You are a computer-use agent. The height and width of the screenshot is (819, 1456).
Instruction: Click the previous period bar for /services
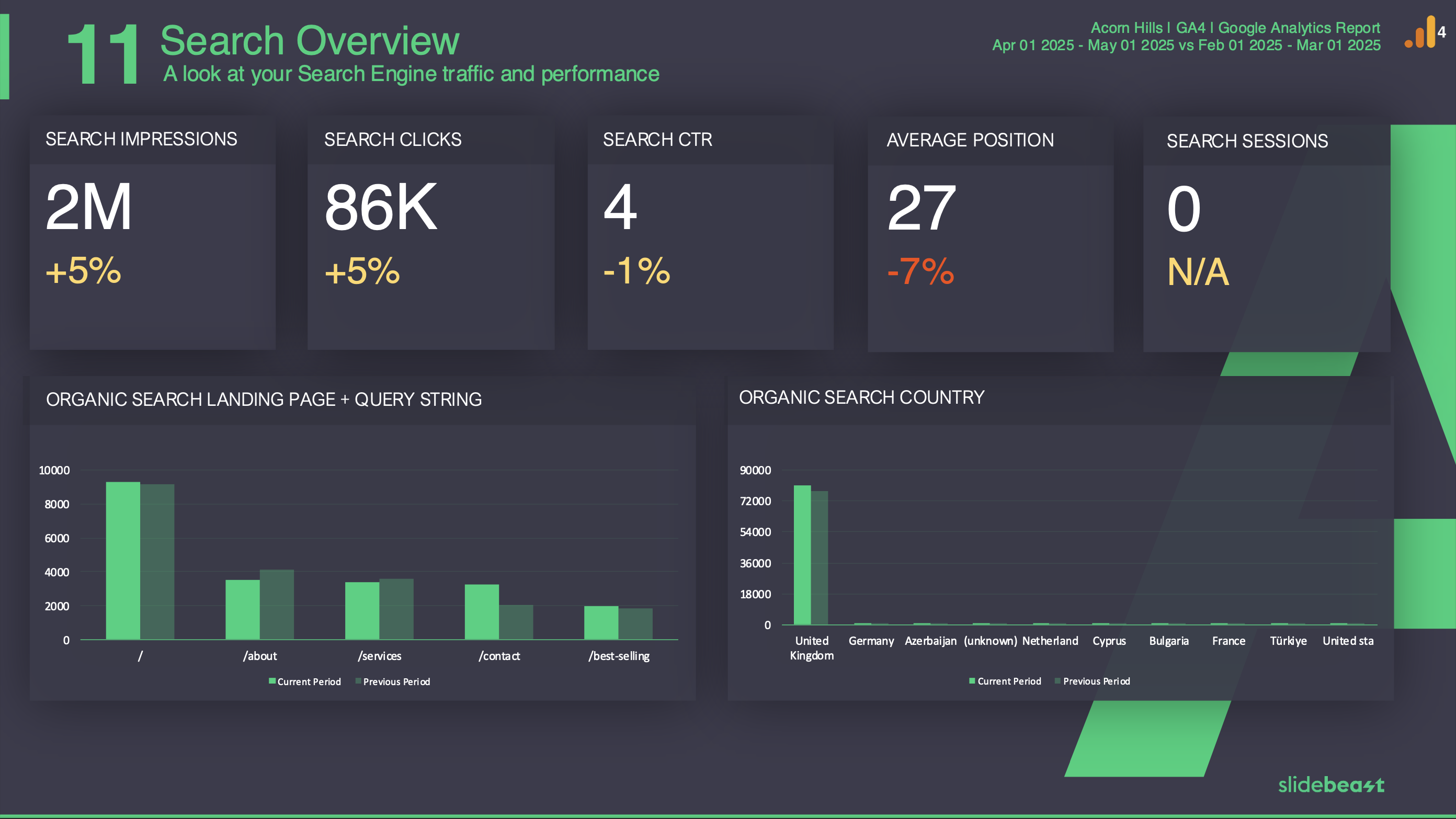(x=396, y=609)
